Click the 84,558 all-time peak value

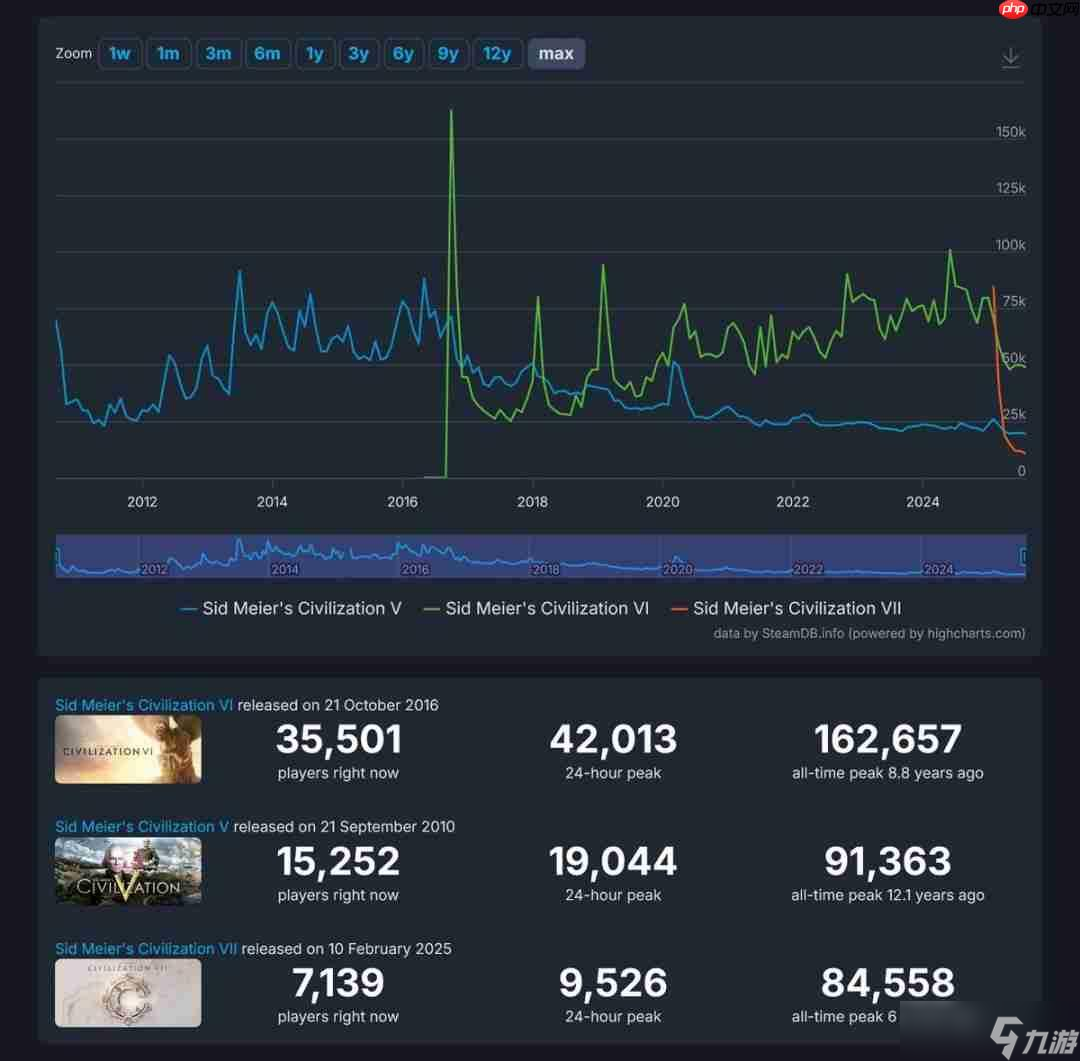[888, 982]
